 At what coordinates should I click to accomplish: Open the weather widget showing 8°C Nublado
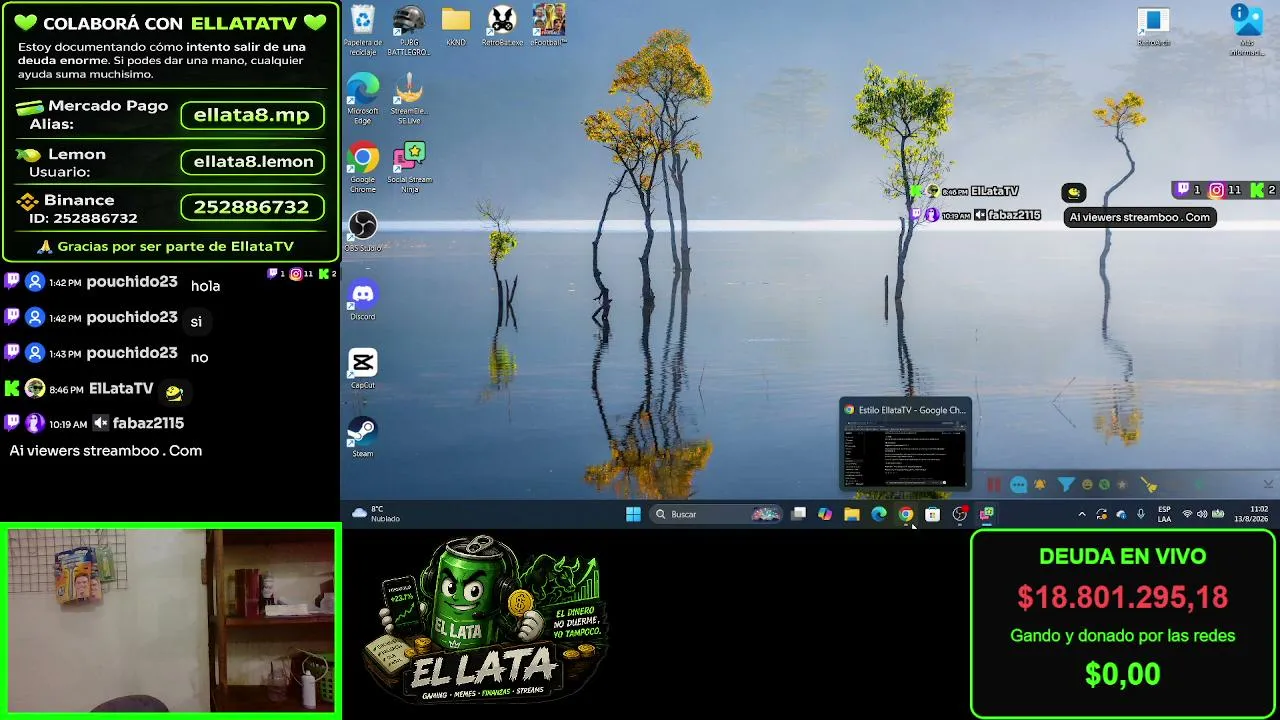[x=376, y=514]
